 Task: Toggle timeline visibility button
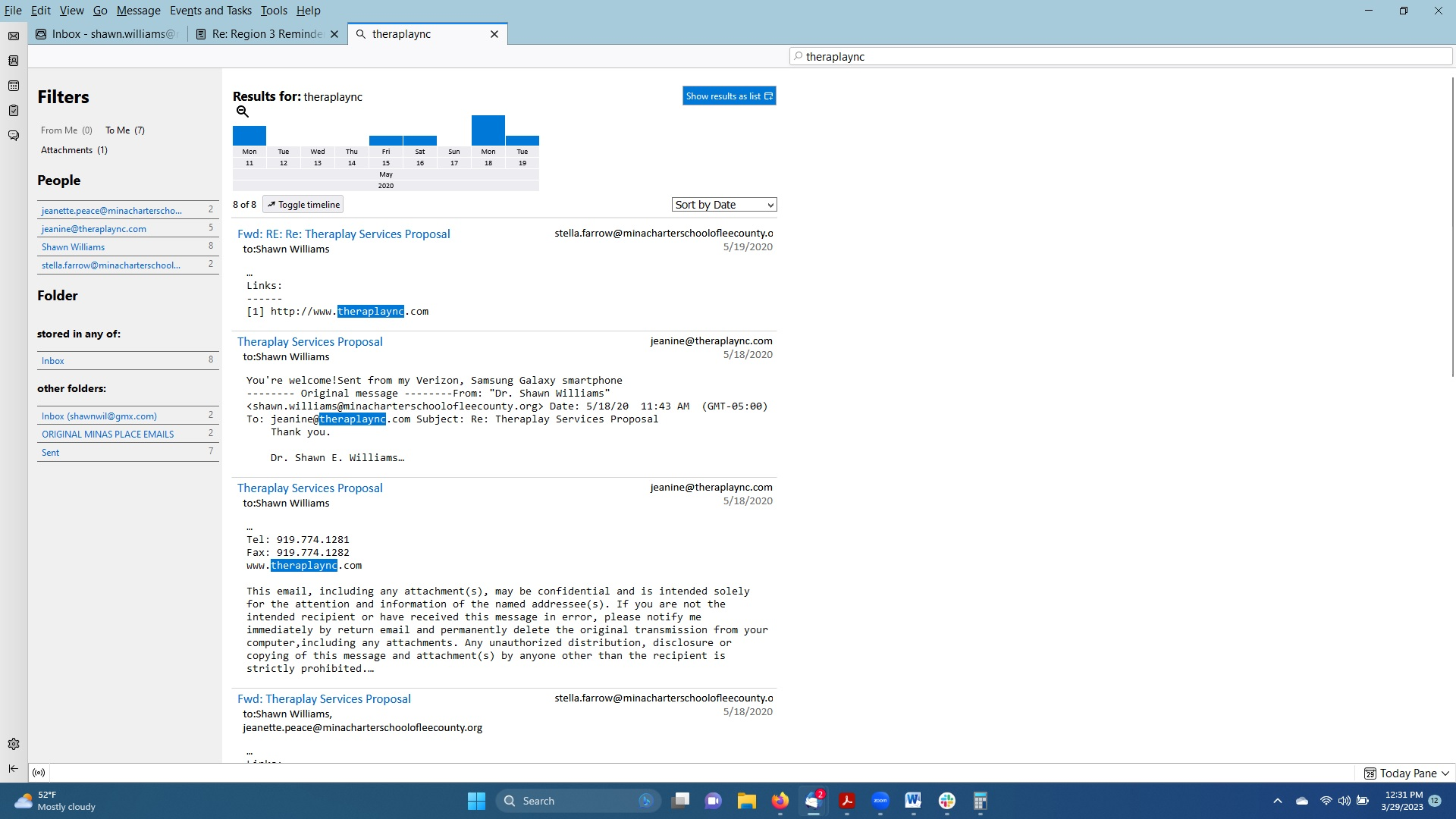[303, 205]
